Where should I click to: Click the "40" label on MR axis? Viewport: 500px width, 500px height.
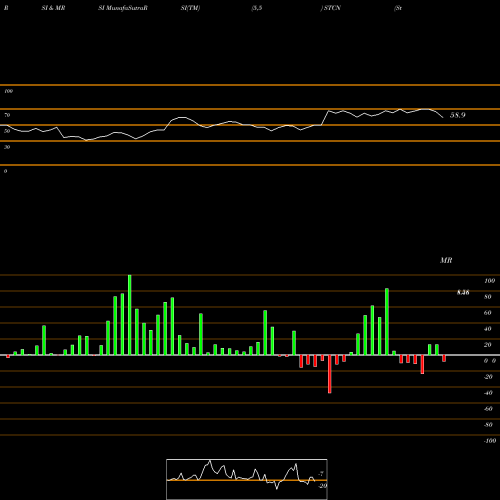click(x=488, y=329)
